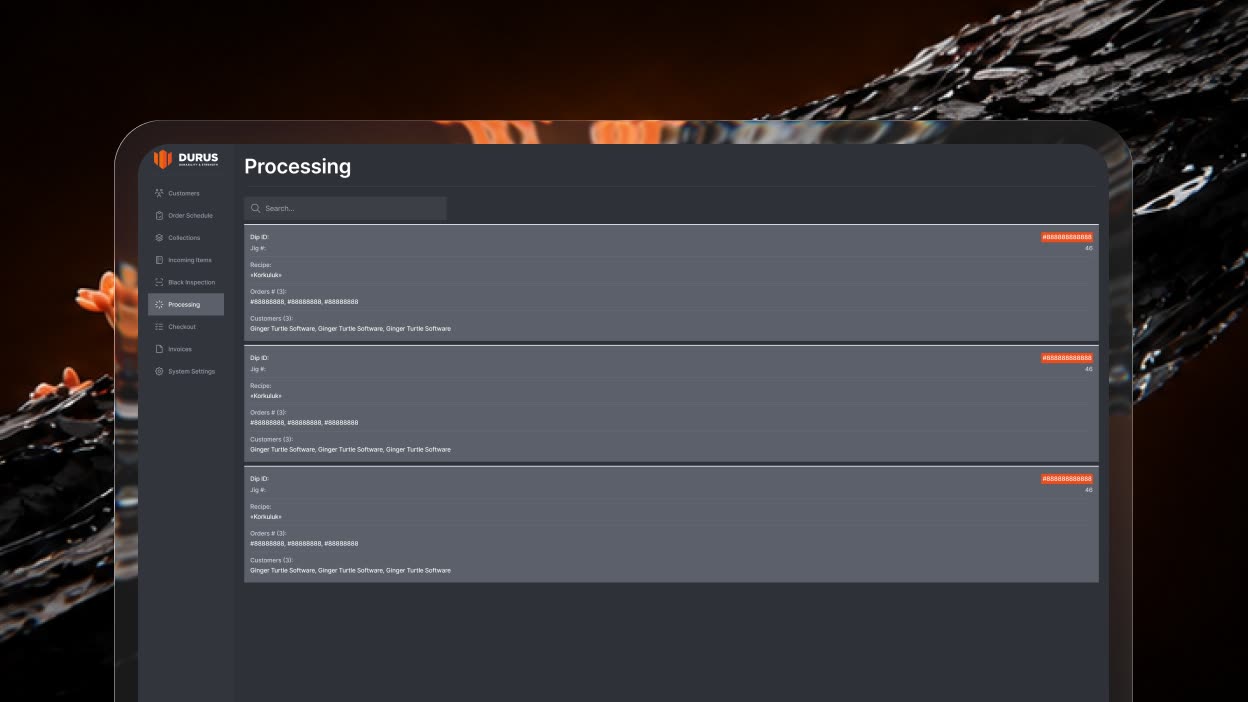The width and height of the screenshot is (1248, 702).
Task: Open Customers via its people icon
Action: 159,193
